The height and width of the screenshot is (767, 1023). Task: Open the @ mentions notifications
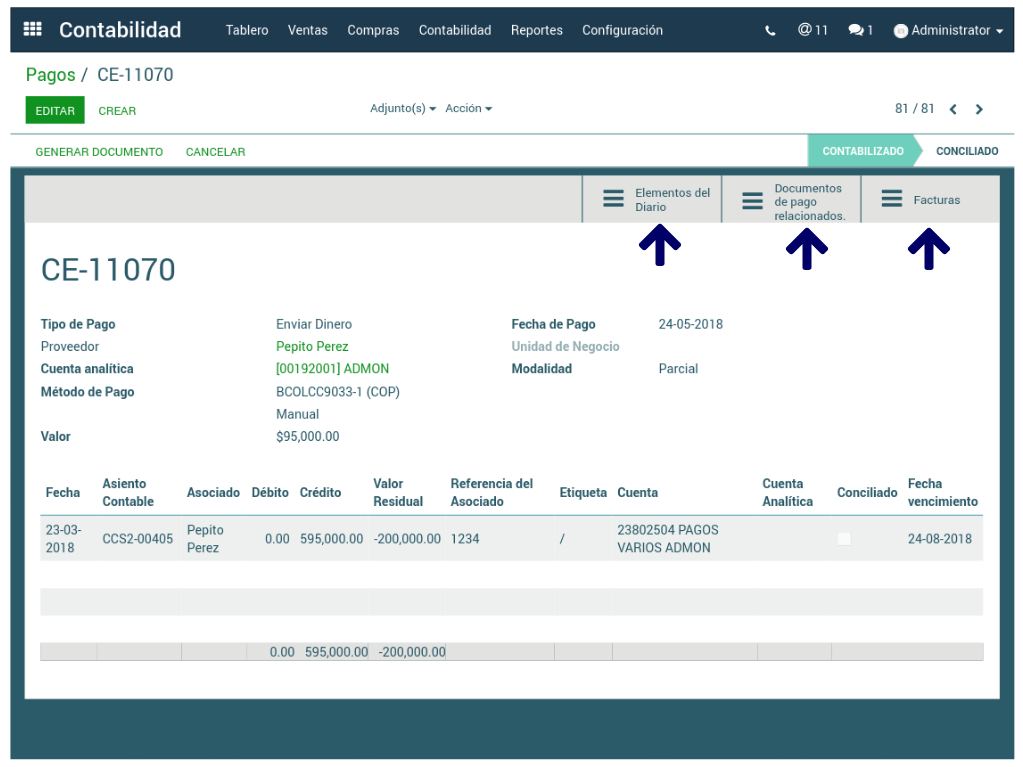(x=812, y=30)
